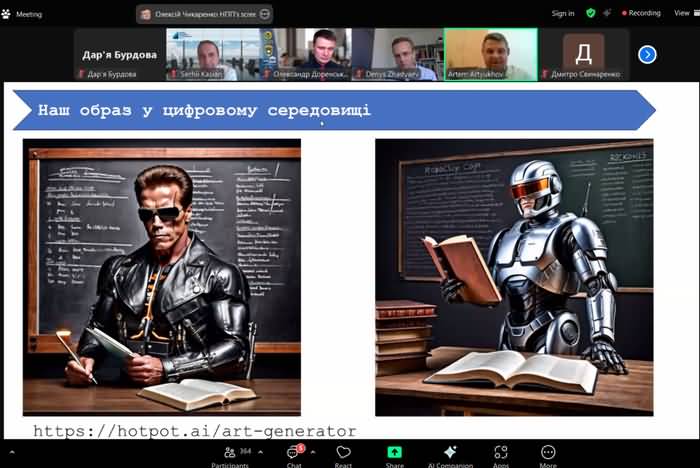Screen dimensions: 700x468
Task: Open the More options menu
Action: click(x=548, y=454)
